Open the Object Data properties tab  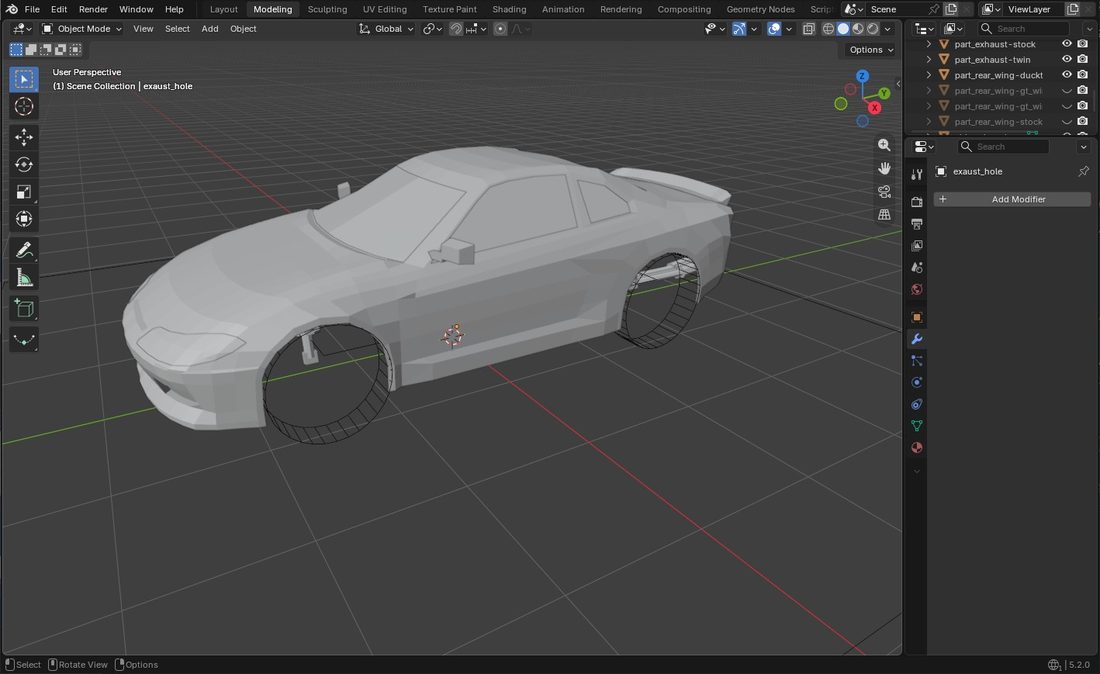point(916,426)
